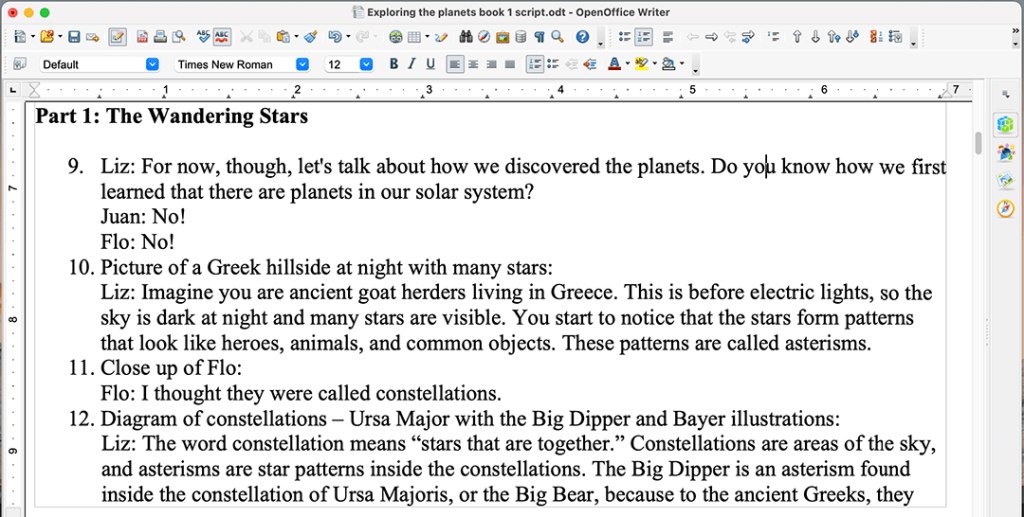Toggle AutoSpellcheck button
This screenshot has width=1024, height=517.
pyautogui.click(x=222, y=37)
